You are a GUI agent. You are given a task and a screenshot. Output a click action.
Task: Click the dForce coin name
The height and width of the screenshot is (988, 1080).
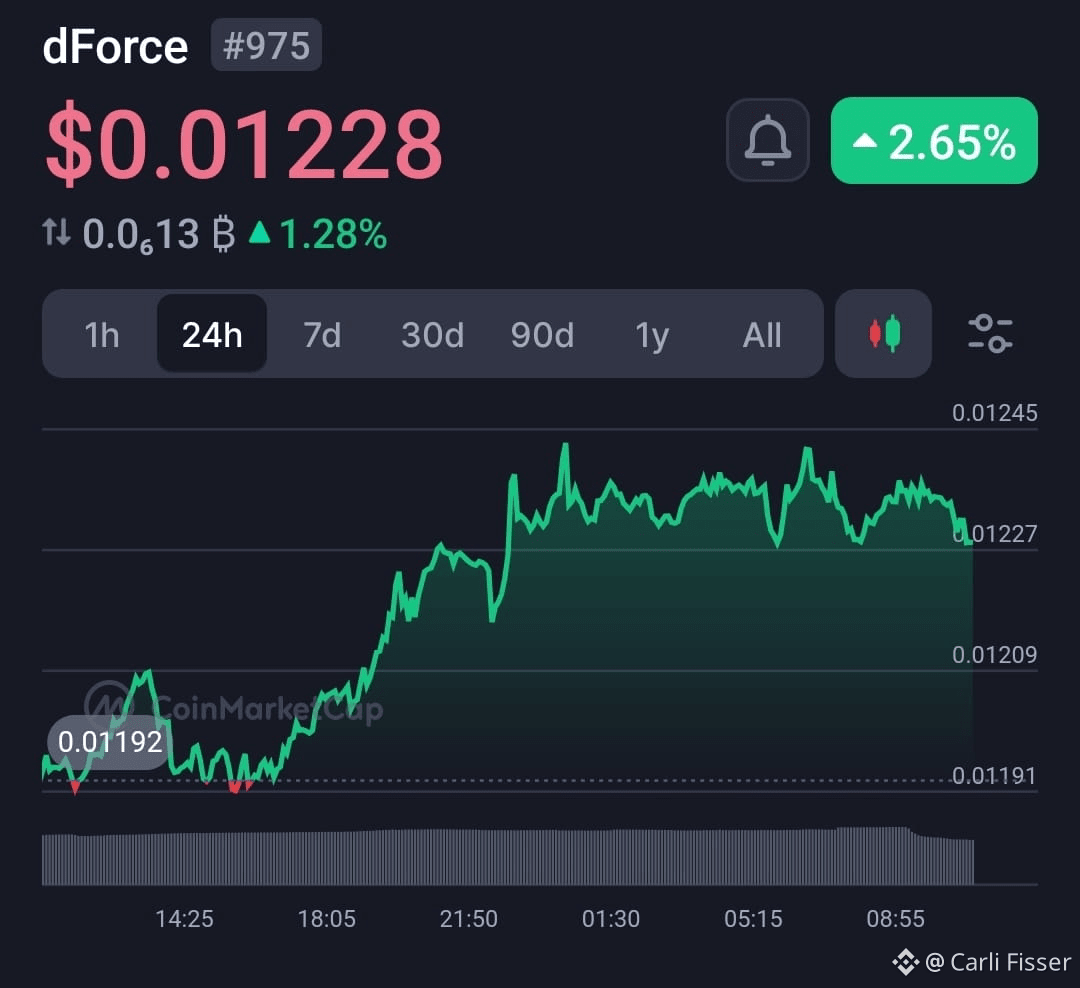point(114,44)
